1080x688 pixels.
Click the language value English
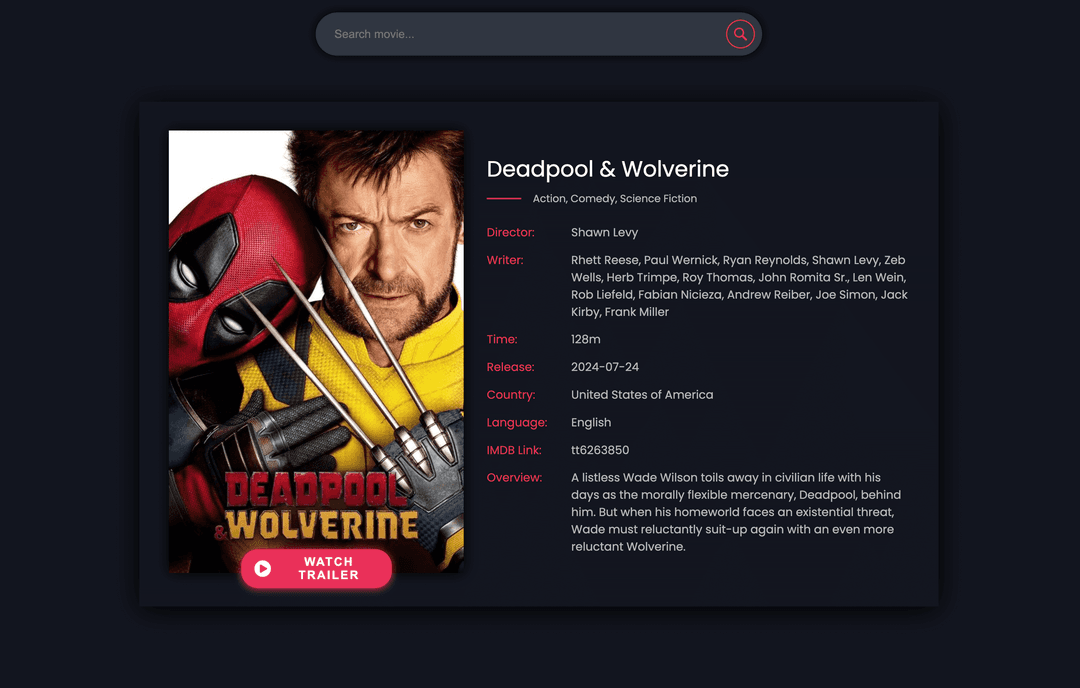pos(591,423)
